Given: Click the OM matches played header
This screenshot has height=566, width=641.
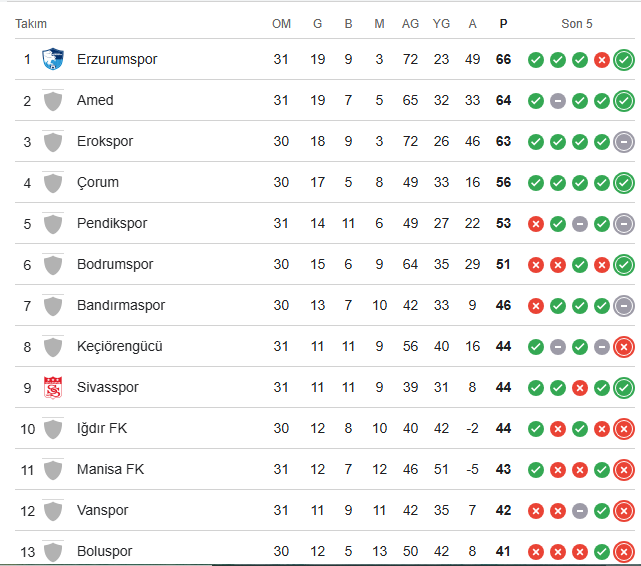Looking at the screenshot, I should [281, 24].
